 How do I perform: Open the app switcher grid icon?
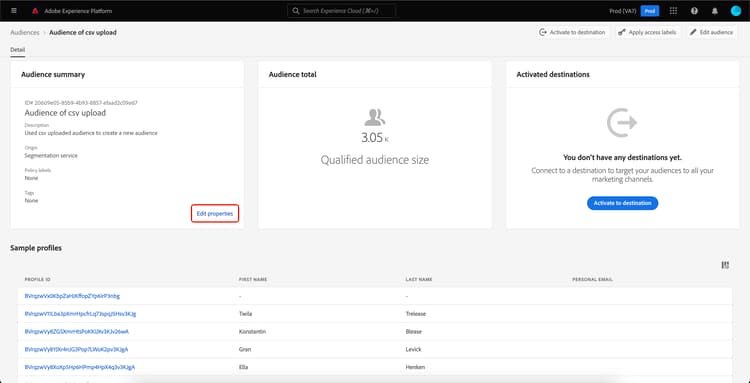tap(673, 11)
